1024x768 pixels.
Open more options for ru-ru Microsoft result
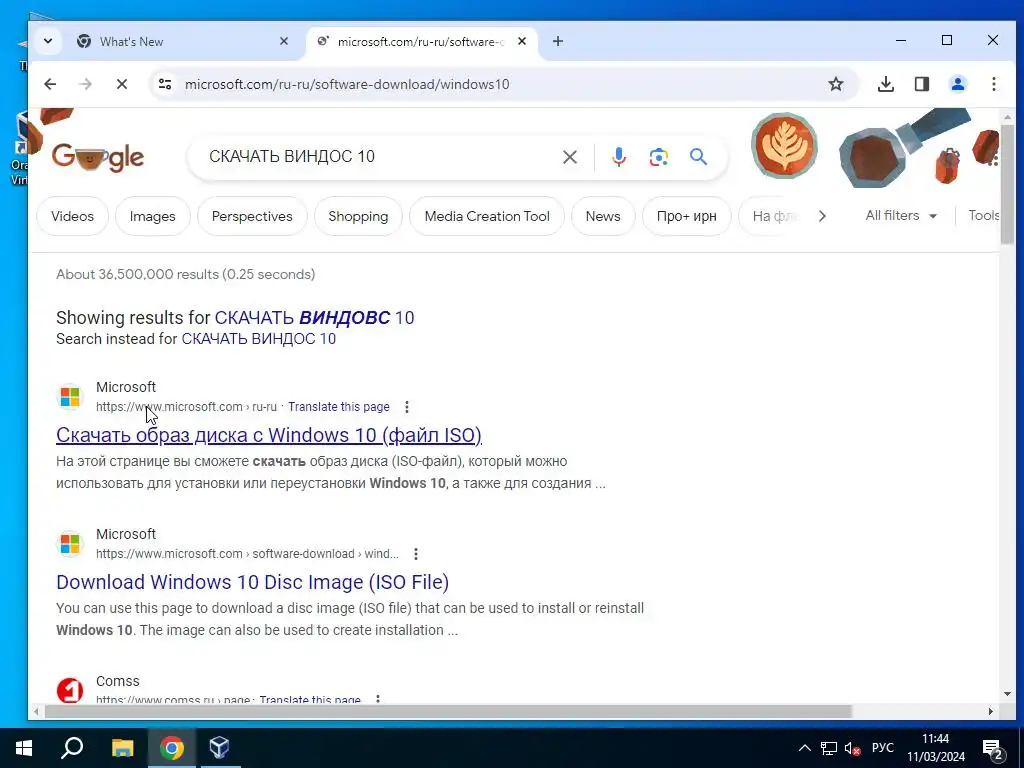click(x=407, y=407)
